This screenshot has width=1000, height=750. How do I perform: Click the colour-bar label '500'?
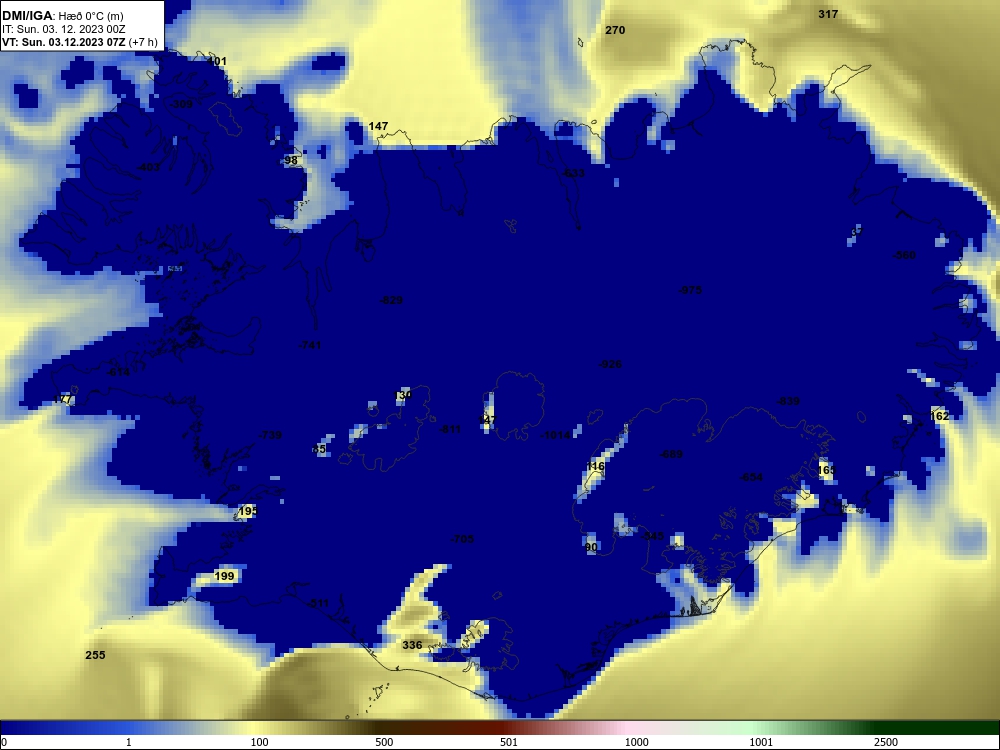point(384,742)
